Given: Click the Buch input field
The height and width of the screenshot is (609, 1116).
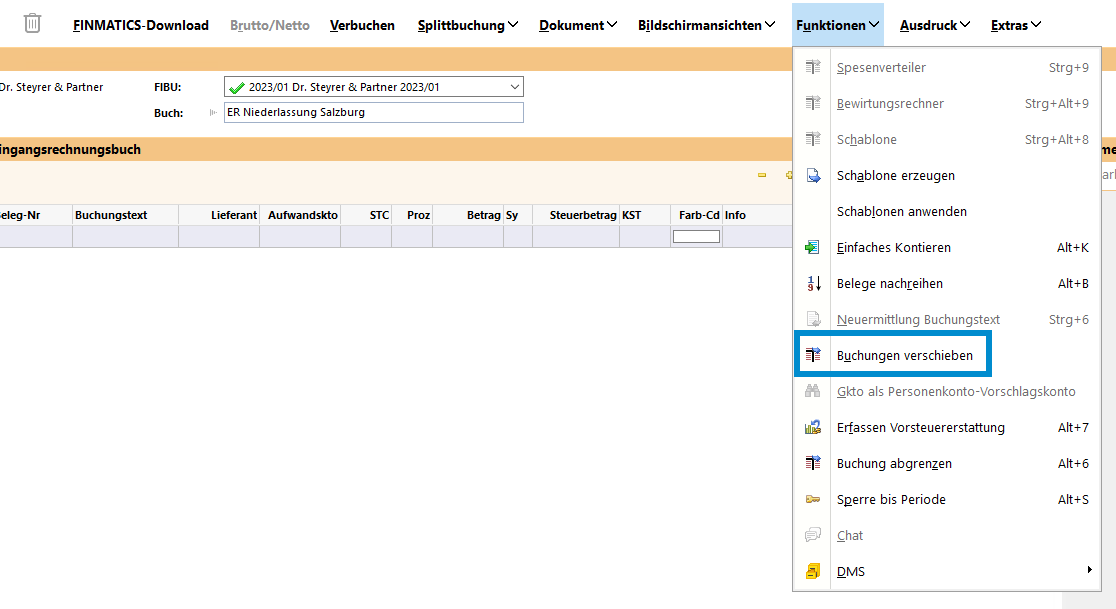Looking at the screenshot, I should click(373, 113).
